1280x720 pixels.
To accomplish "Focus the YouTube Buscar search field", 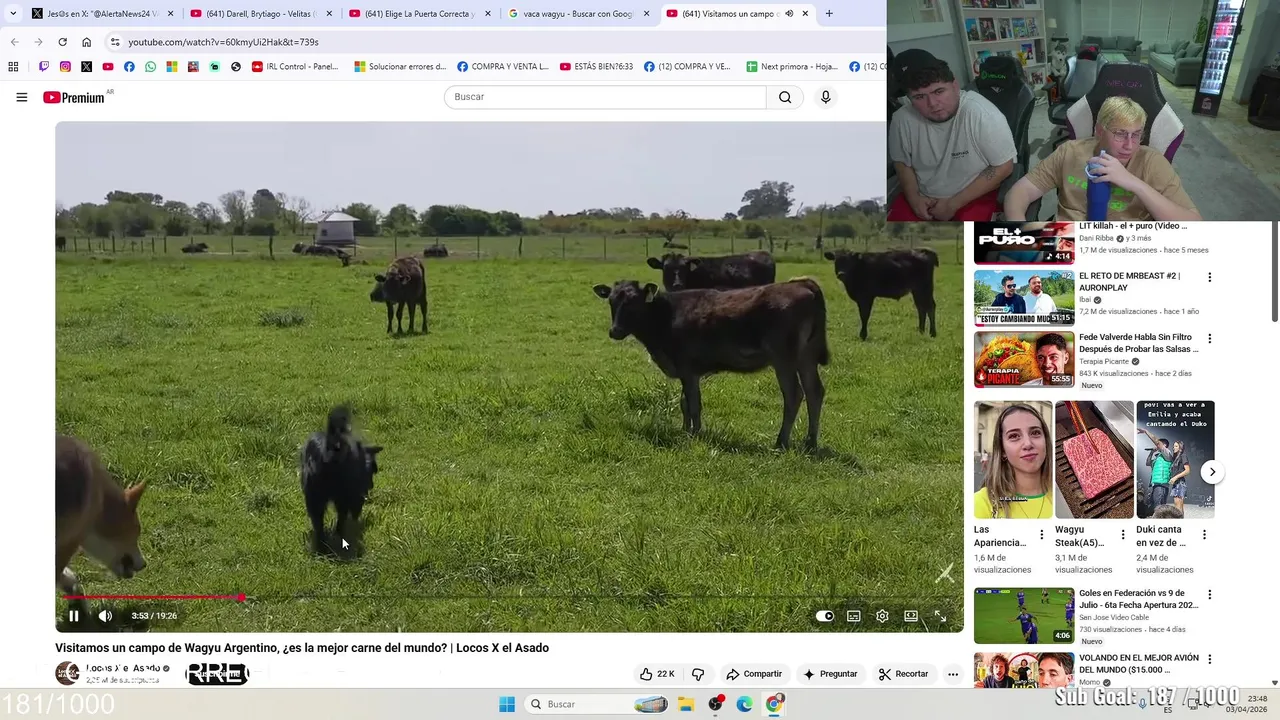I will pos(605,97).
